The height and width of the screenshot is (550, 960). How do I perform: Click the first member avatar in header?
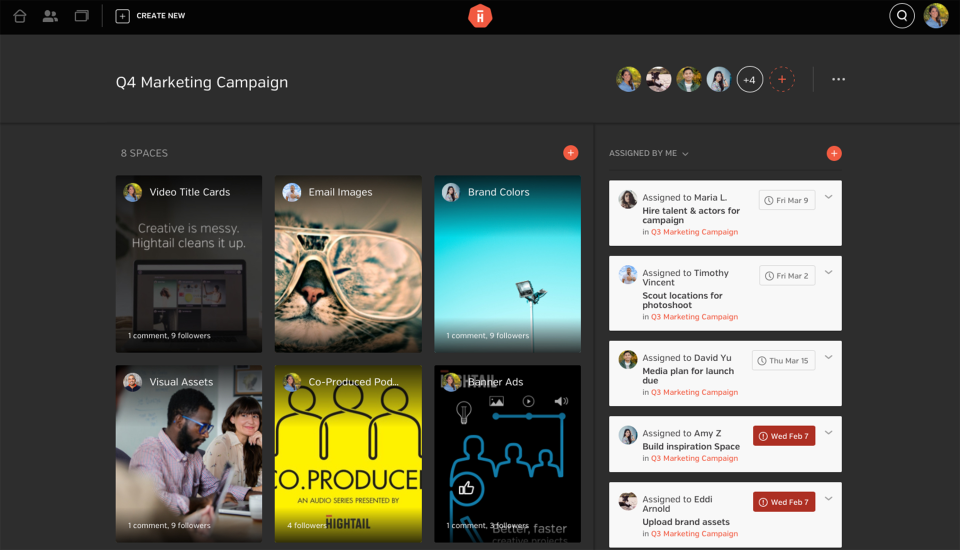(x=629, y=80)
